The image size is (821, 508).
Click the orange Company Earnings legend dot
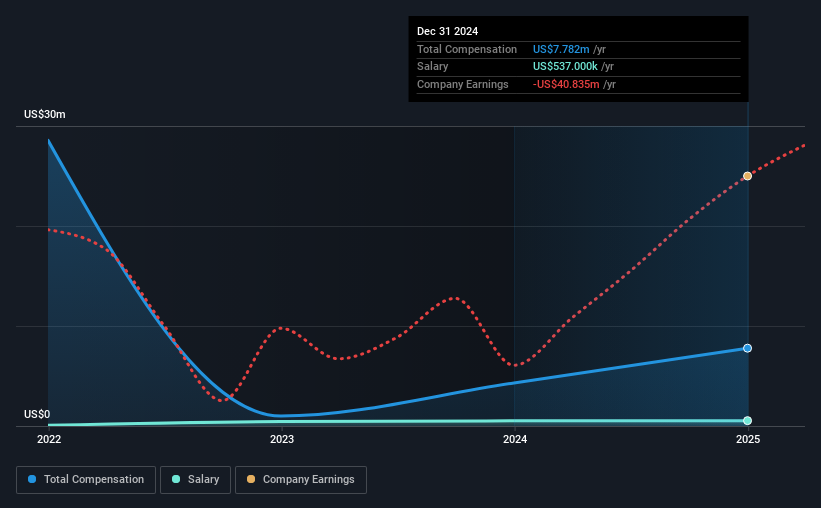(251, 479)
